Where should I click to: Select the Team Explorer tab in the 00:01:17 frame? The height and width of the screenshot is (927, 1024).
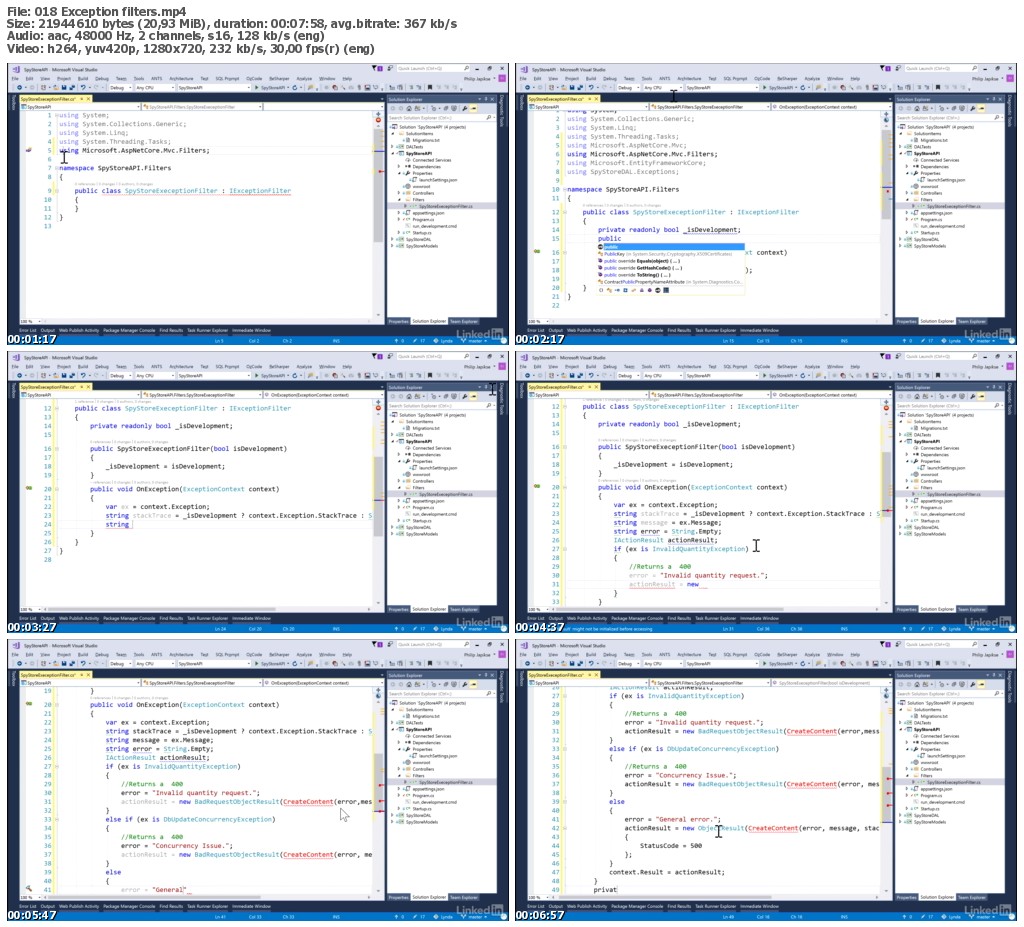pos(464,321)
